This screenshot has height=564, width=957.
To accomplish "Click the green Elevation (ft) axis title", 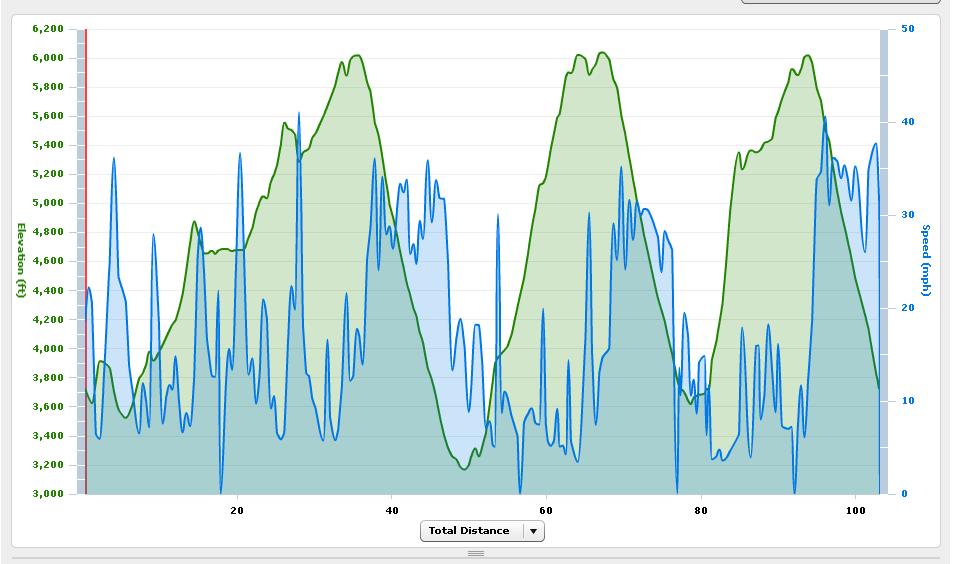I will (x=20, y=260).
